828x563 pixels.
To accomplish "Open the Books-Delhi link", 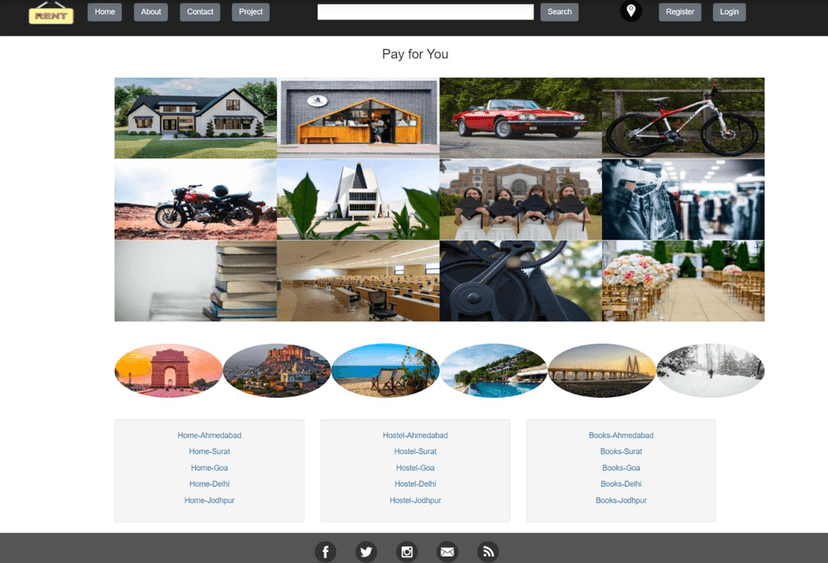I will click(621, 484).
